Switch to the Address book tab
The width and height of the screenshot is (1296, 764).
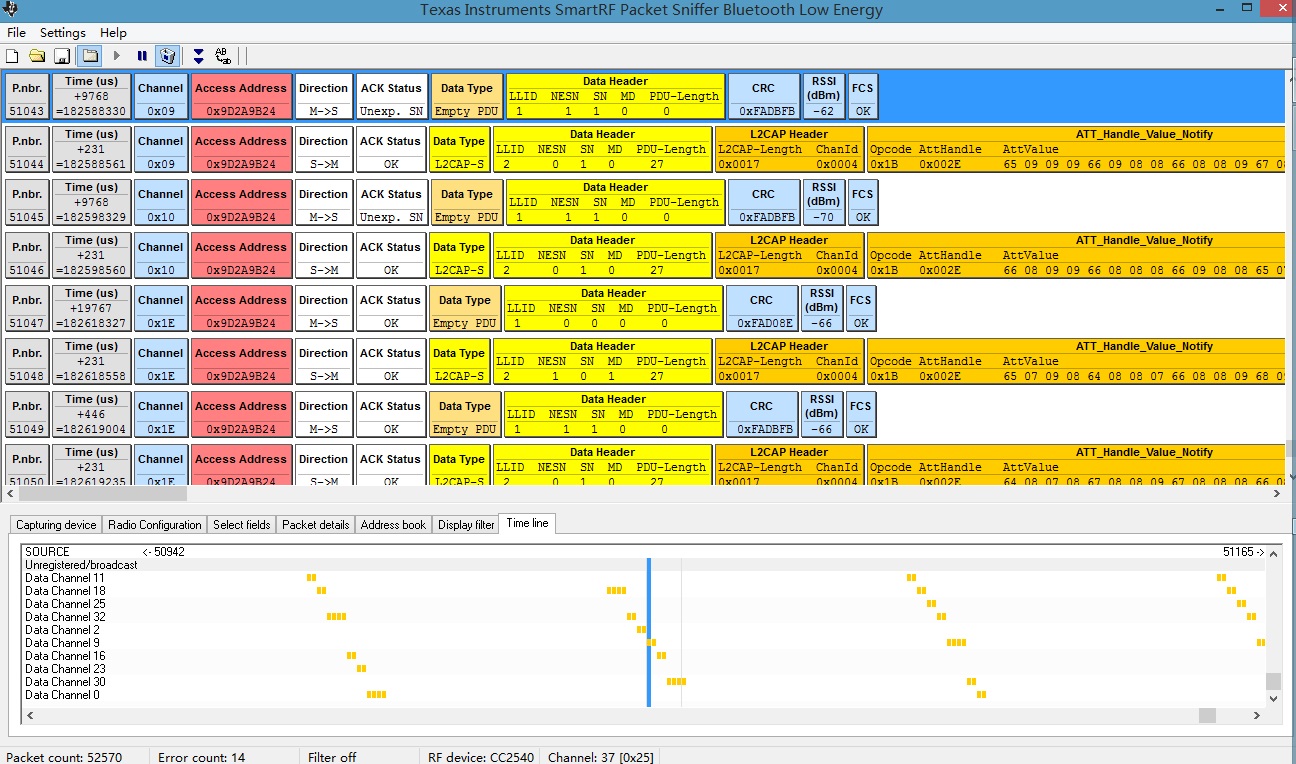(393, 525)
